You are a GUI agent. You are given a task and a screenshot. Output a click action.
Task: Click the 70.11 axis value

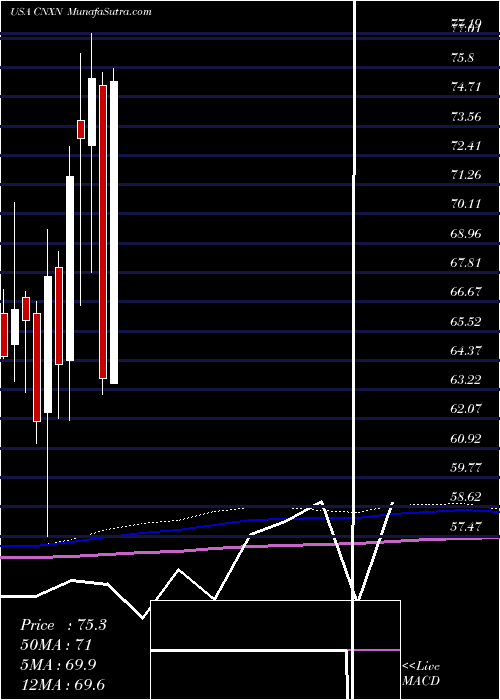(x=466, y=204)
